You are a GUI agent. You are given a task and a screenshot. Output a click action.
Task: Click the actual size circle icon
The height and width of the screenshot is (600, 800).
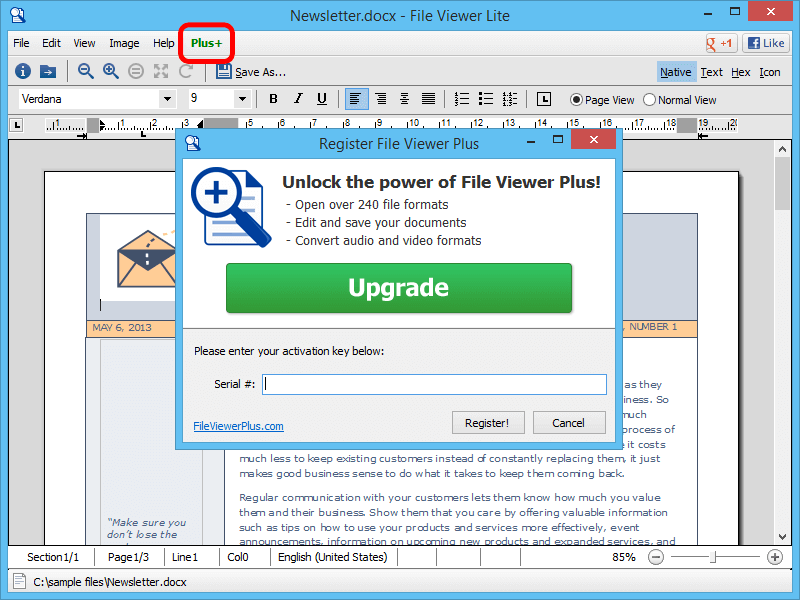[136, 71]
